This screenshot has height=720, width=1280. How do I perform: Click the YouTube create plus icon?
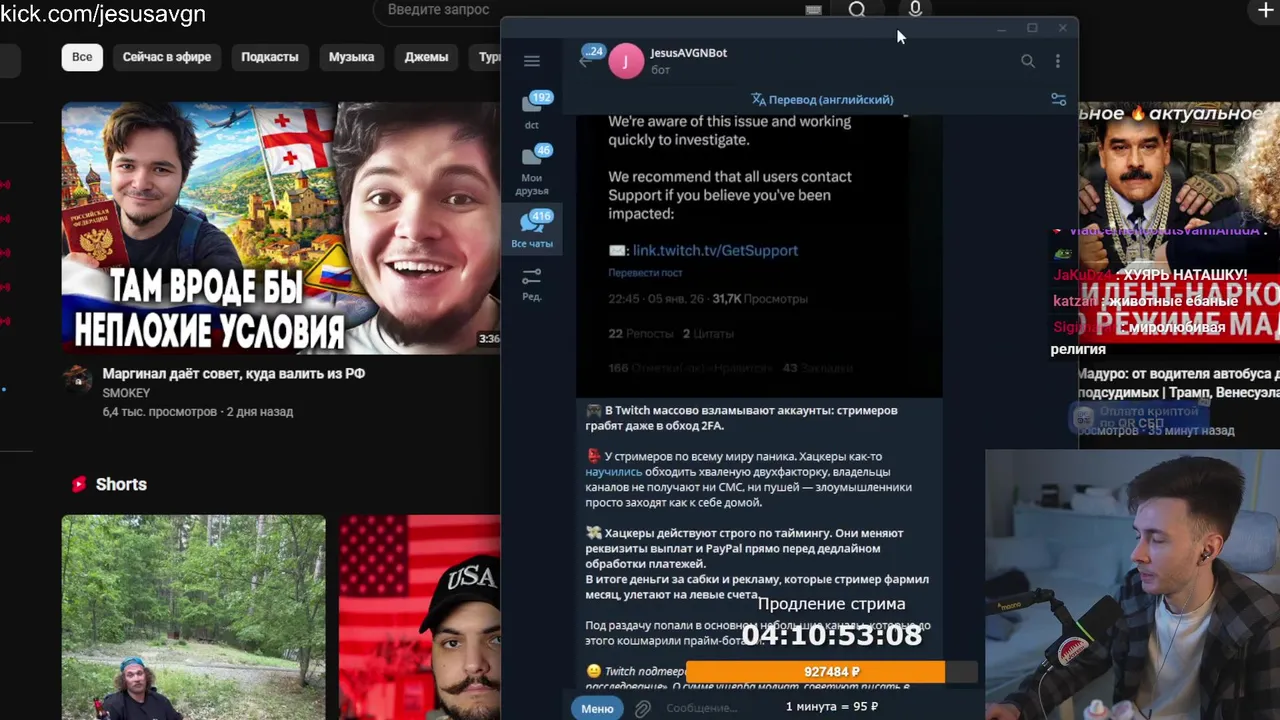[1264, 10]
